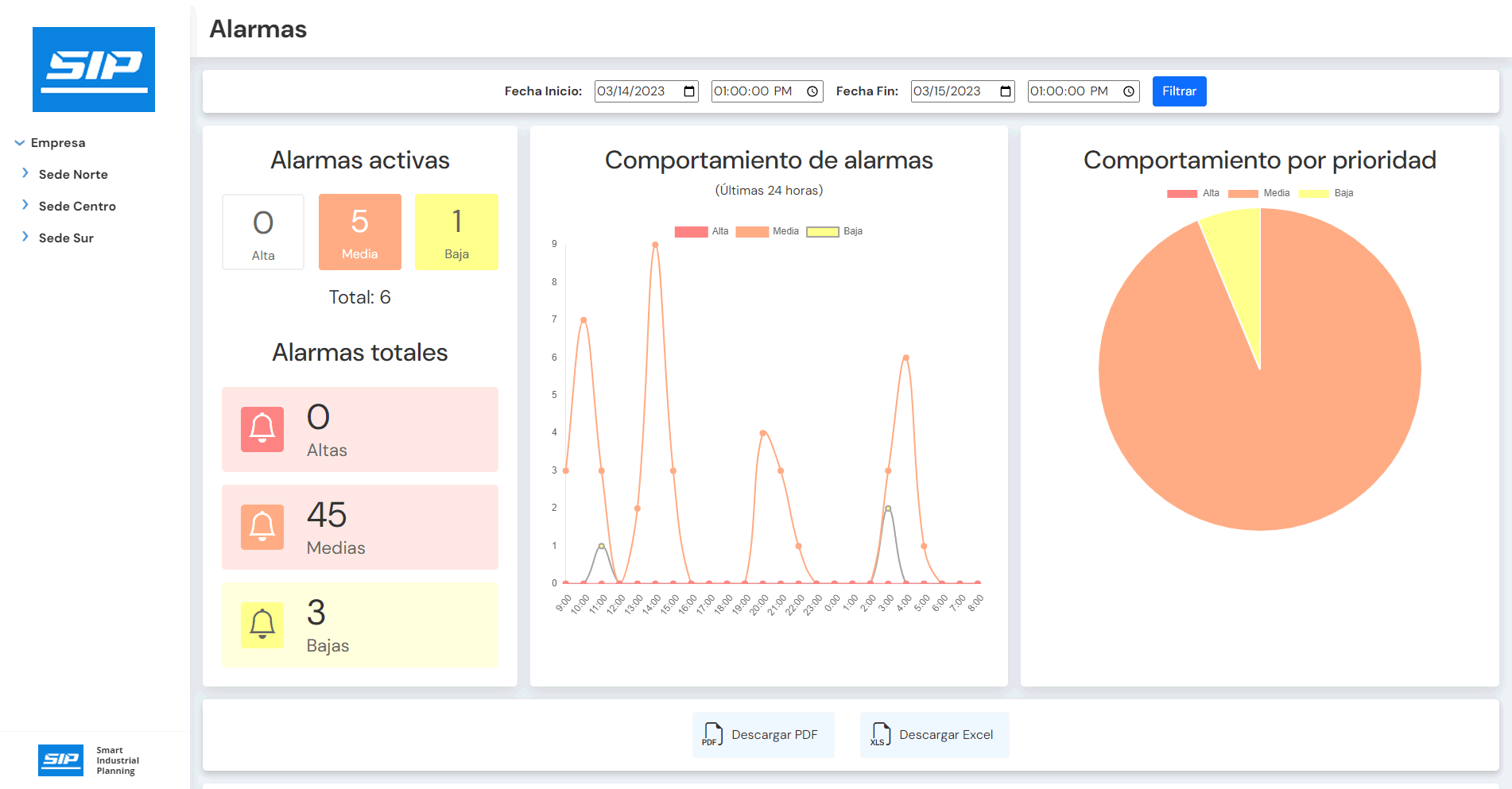
Task: Open calendar picker for Fecha Inicio
Action: pyautogui.click(x=689, y=91)
